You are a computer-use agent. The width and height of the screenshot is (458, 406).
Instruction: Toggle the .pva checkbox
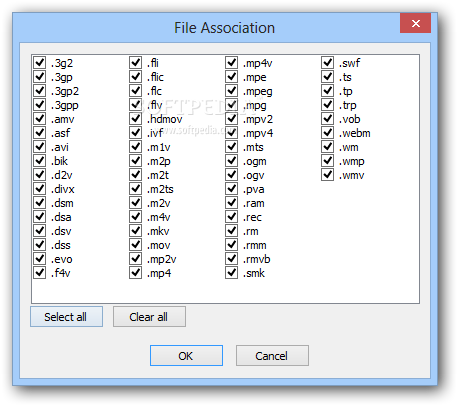[x=232, y=189]
